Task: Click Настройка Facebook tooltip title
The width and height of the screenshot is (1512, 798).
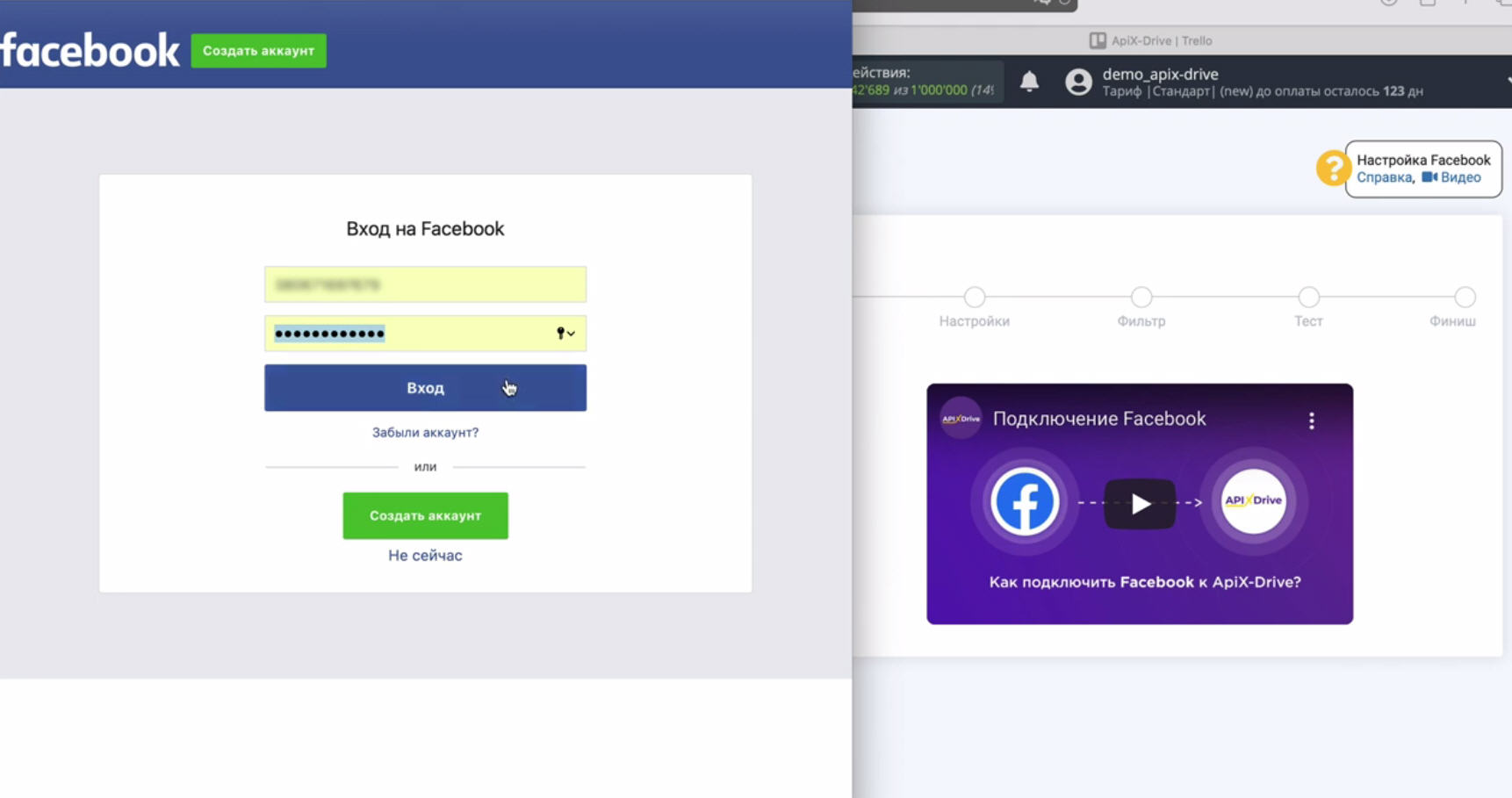Action: pyautogui.click(x=1423, y=160)
